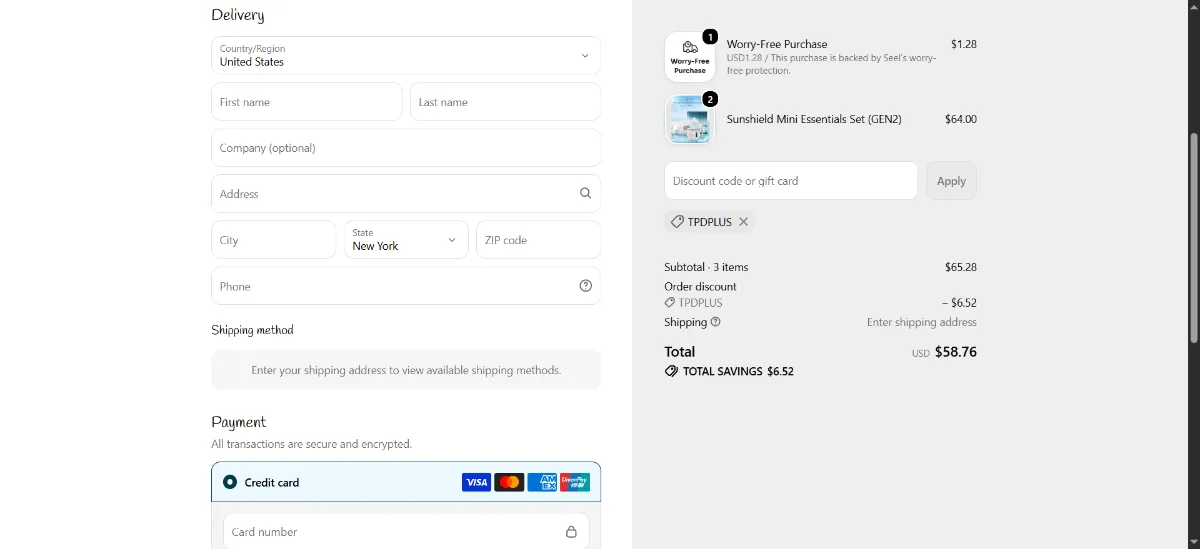Click the Enter shipping address text
Image resolution: width=1200 pixels, height=549 pixels.
click(922, 322)
